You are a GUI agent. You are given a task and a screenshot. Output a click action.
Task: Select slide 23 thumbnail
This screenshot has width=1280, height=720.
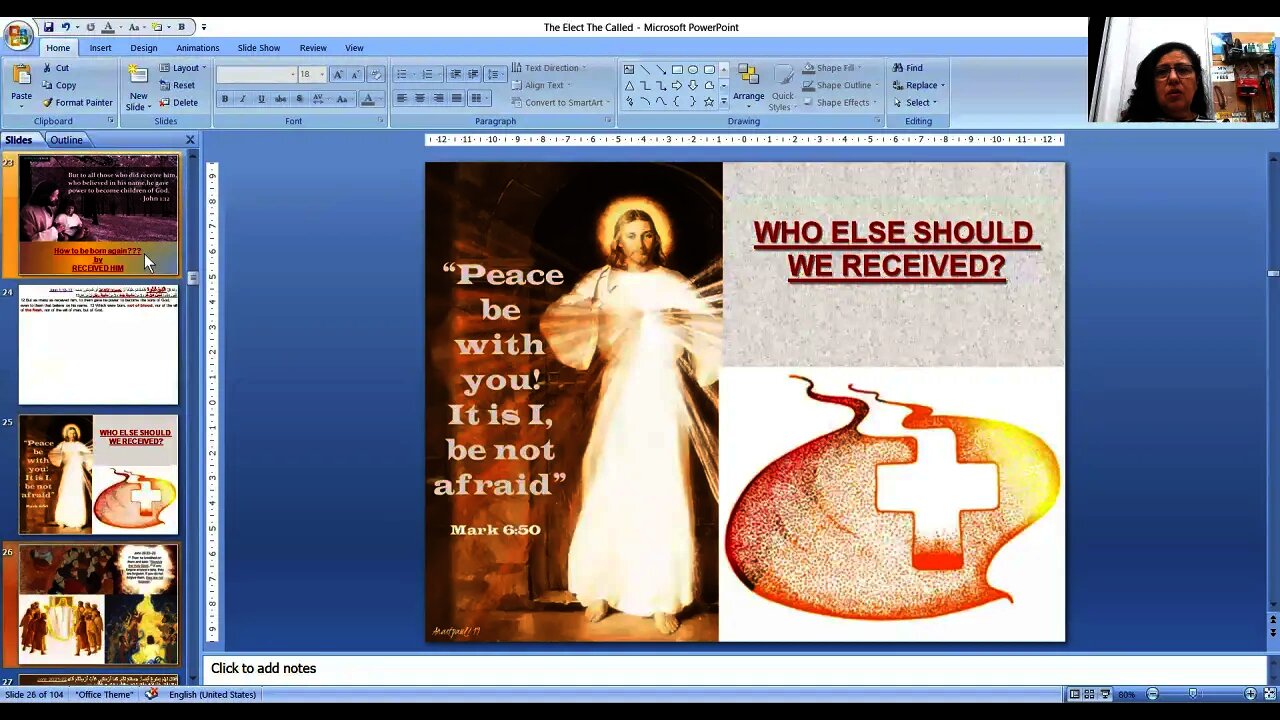98,214
